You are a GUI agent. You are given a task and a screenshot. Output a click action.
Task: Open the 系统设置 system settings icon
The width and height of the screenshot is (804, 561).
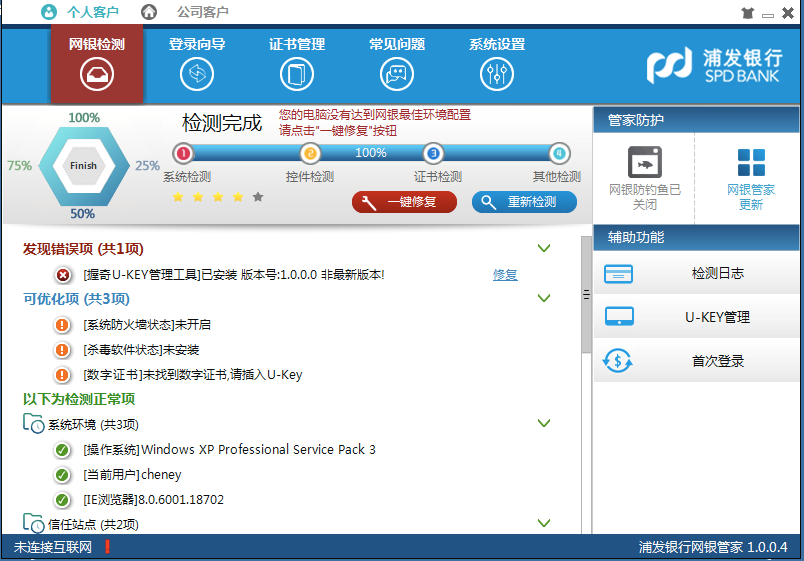(497, 73)
